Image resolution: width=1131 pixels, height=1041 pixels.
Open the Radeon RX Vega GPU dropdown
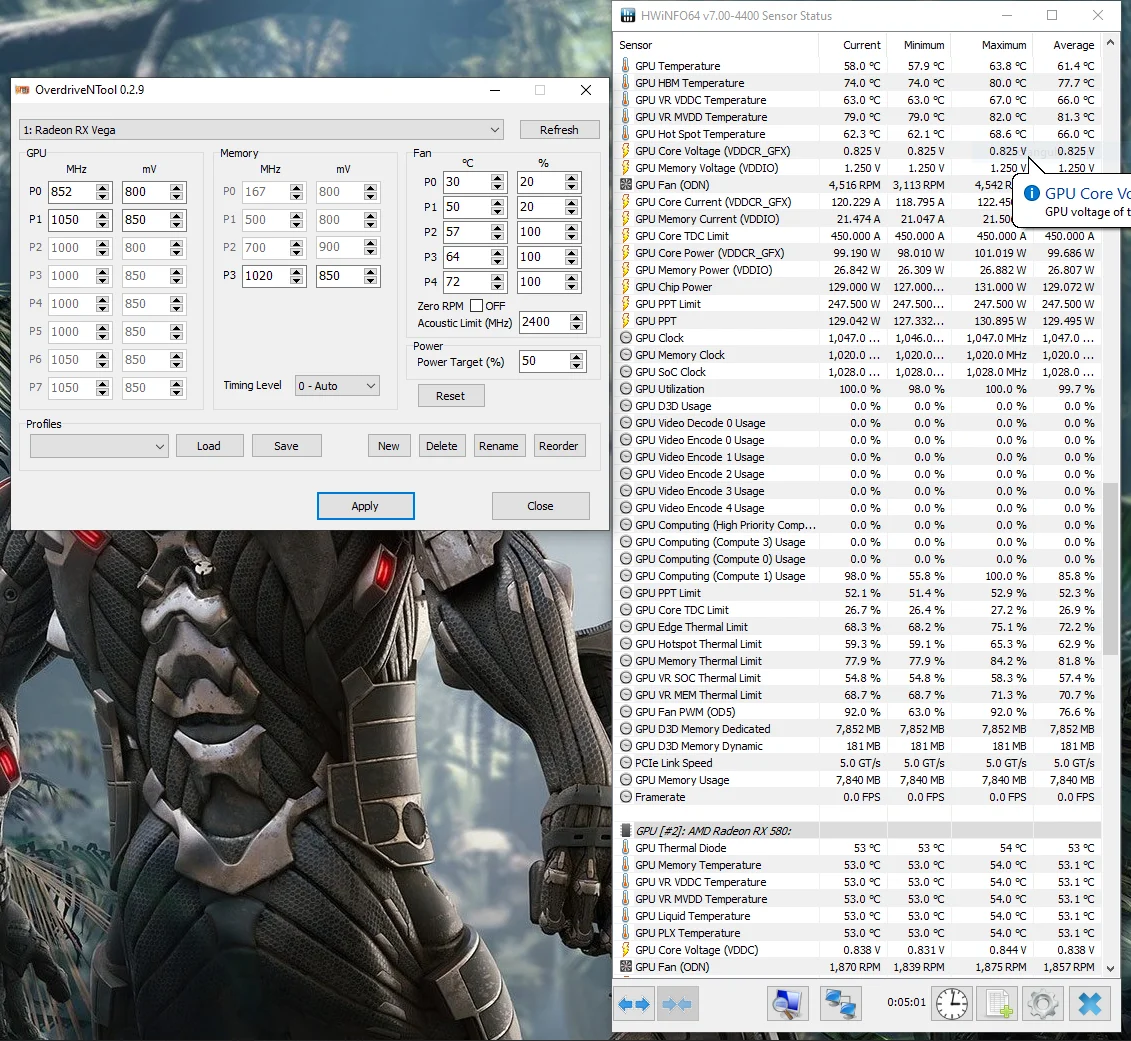[261, 130]
